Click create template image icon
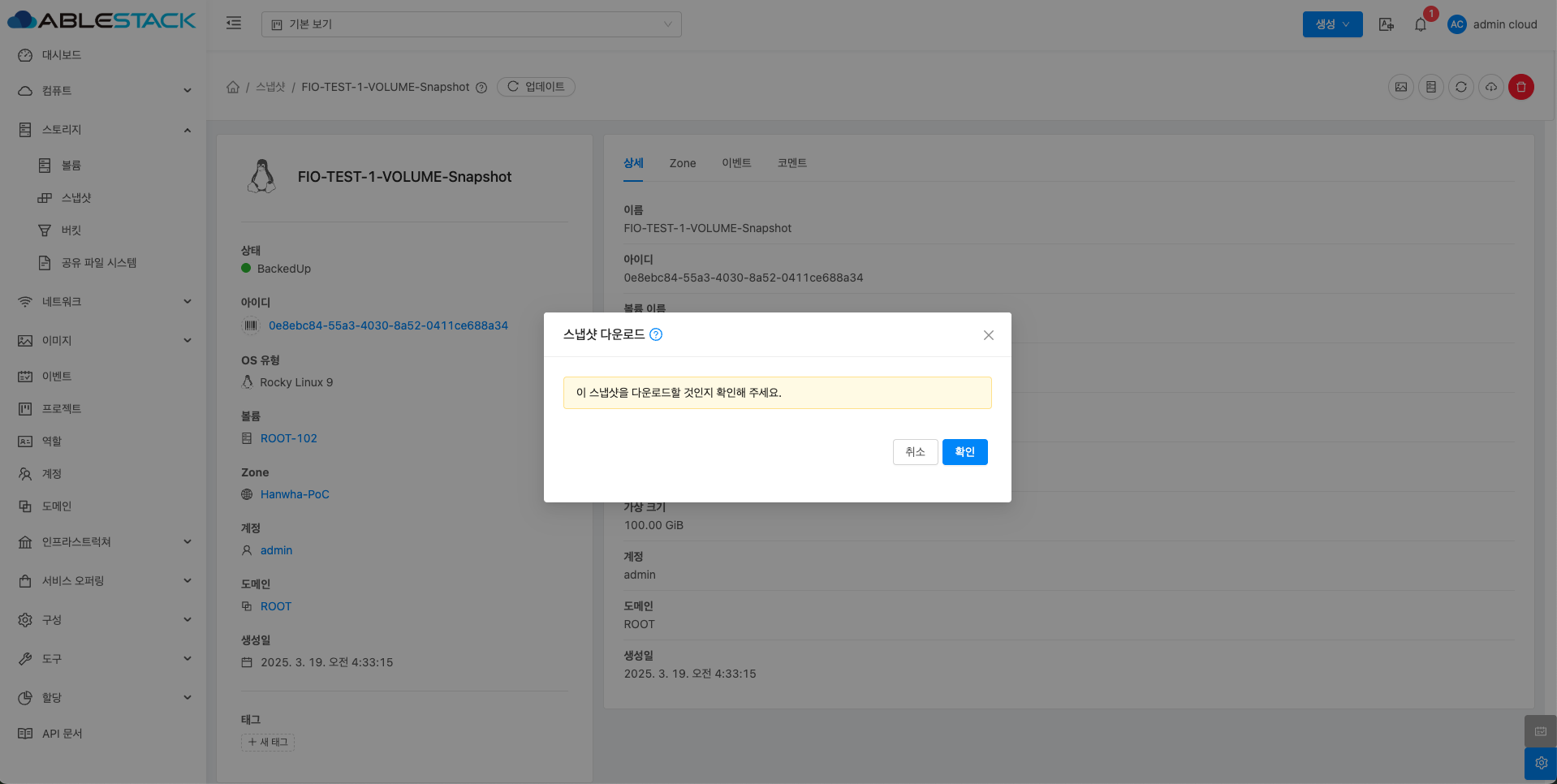 [x=1400, y=87]
